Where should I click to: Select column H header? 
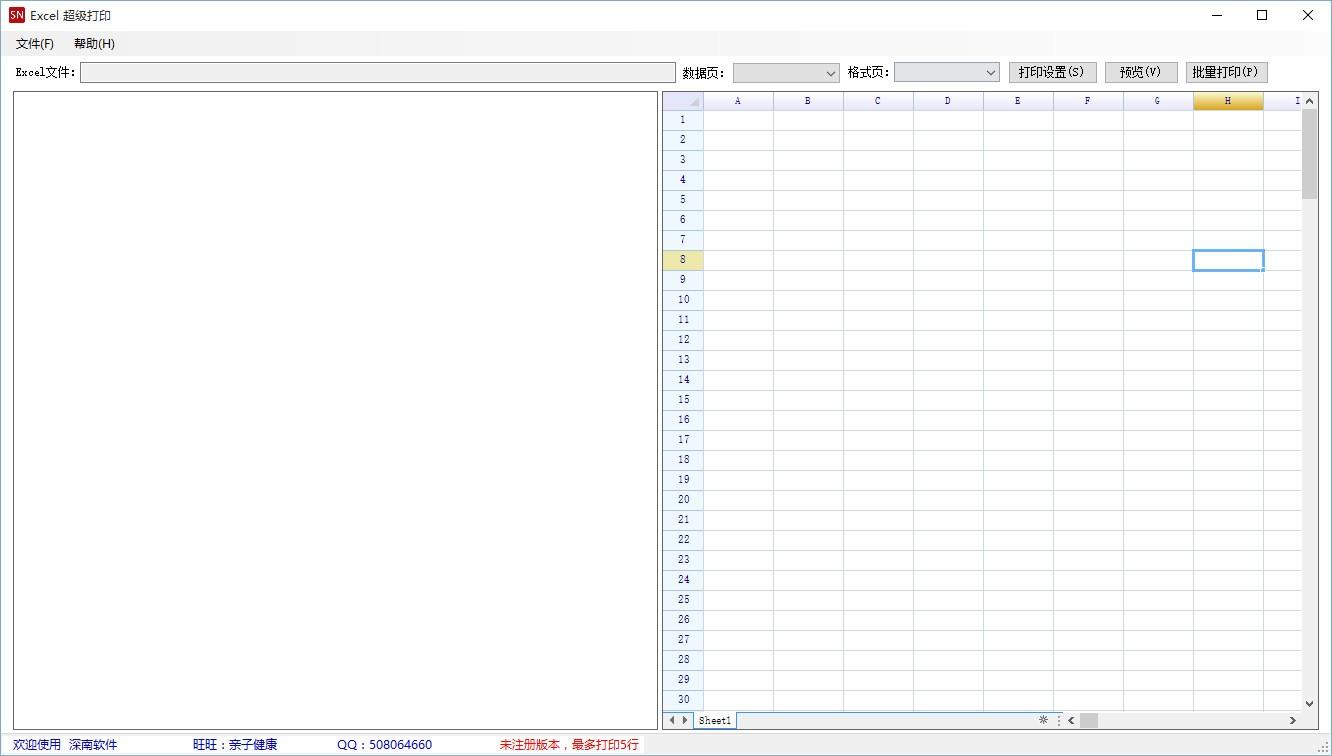click(1228, 101)
